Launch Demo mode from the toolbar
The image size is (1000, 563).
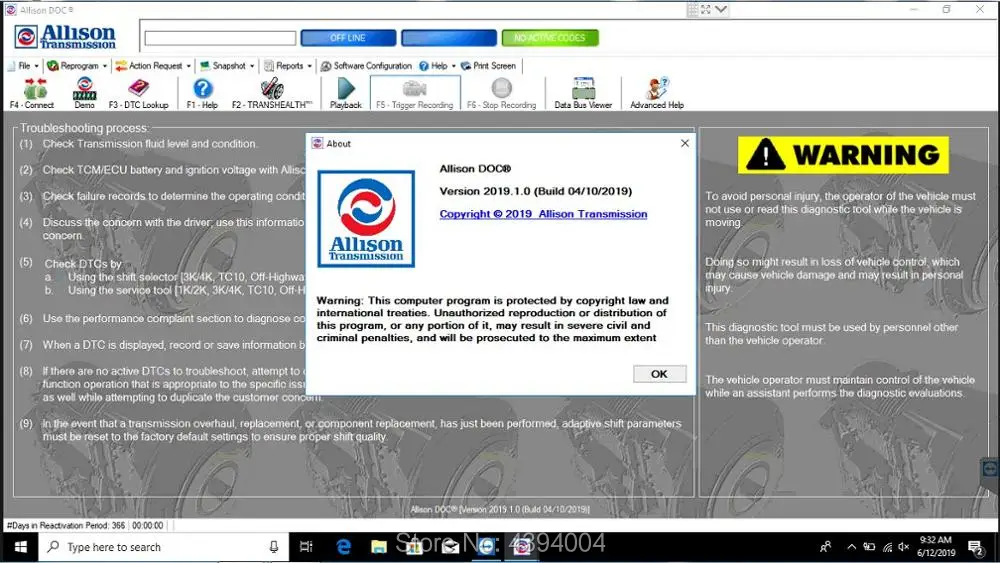(84, 93)
